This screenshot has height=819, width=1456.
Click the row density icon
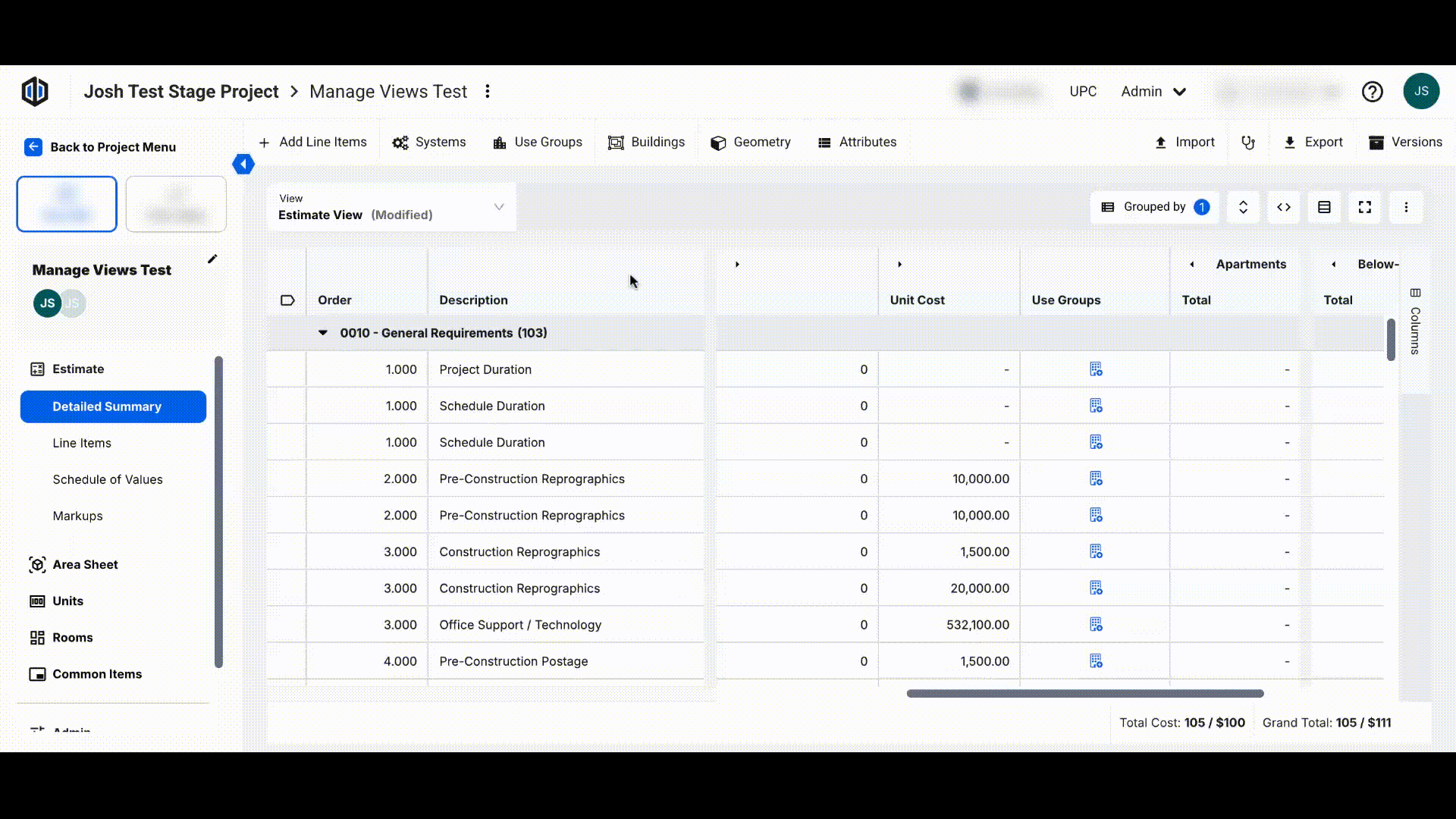pyautogui.click(x=1324, y=207)
